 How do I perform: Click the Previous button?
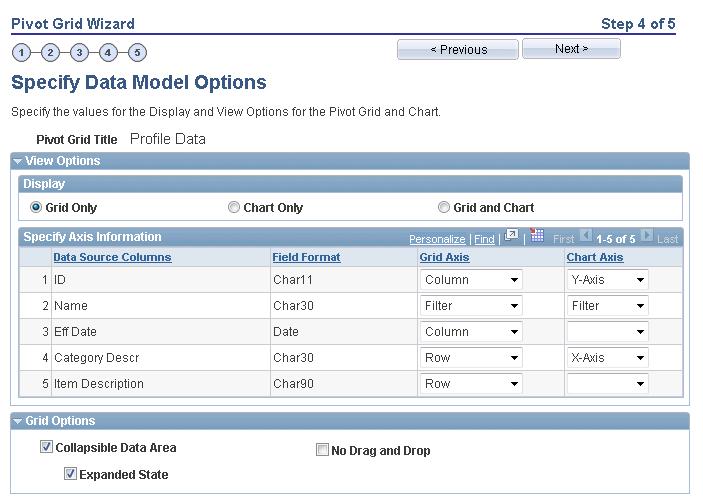click(458, 49)
